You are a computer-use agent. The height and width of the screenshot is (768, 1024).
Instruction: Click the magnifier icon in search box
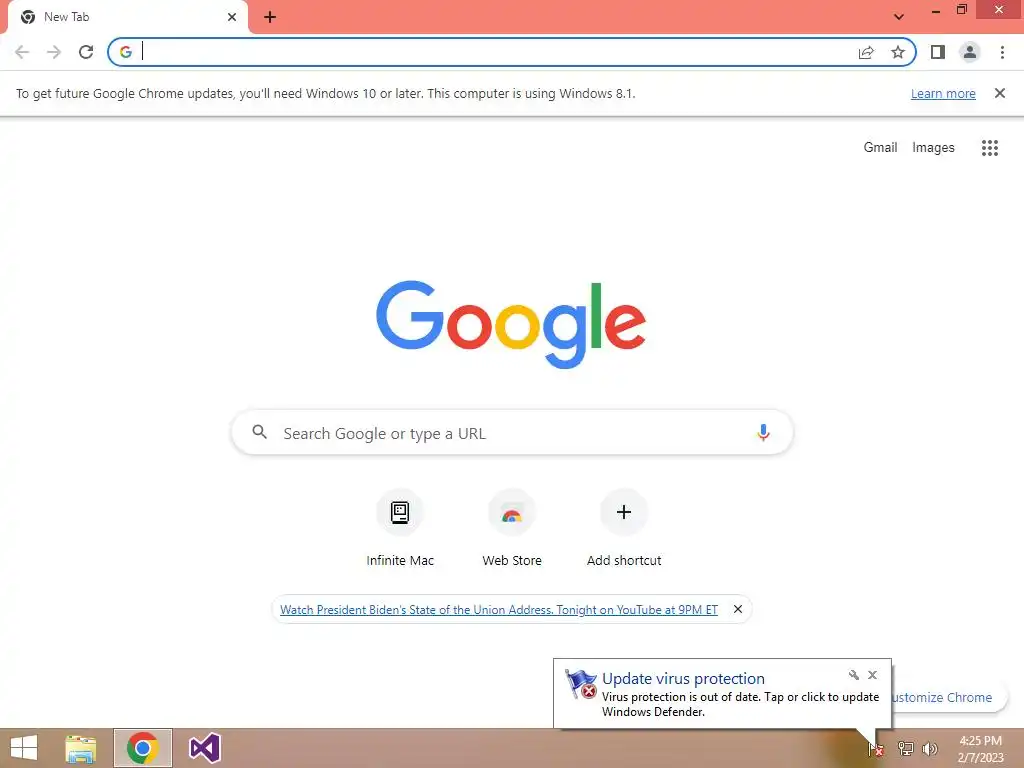[259, 432]
